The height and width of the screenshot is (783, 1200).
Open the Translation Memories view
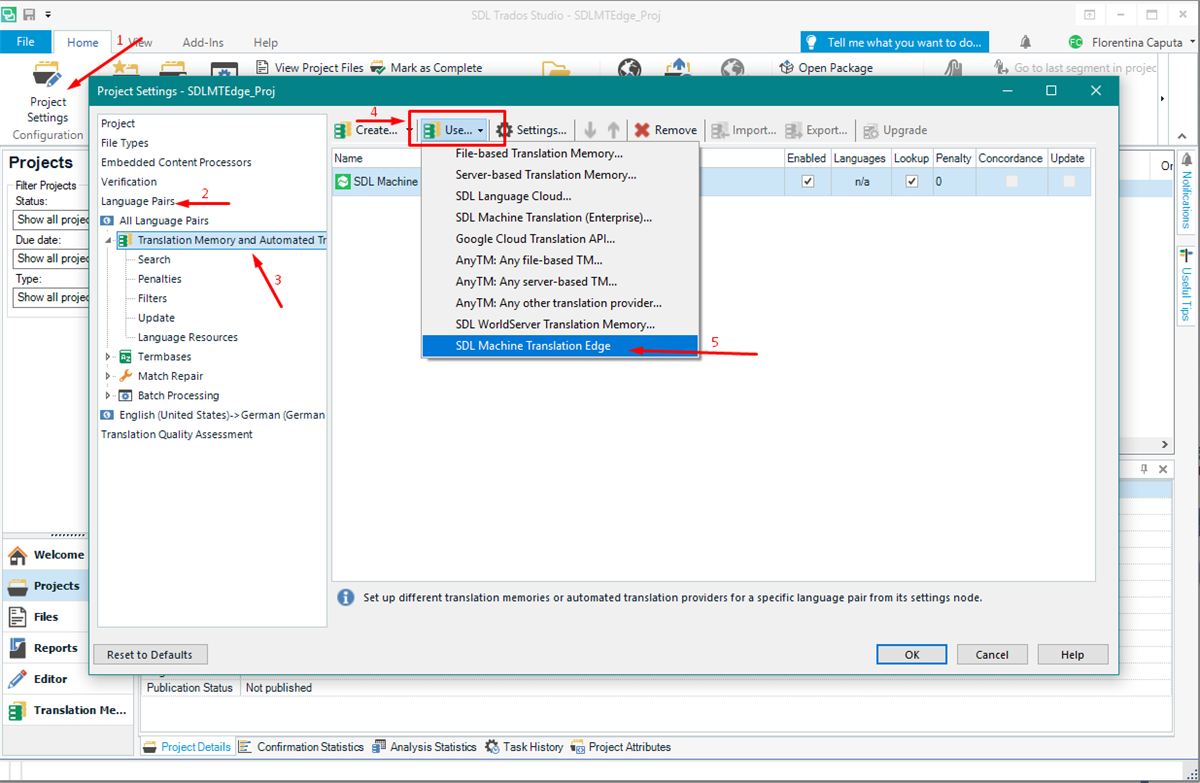tap(67, 710)
